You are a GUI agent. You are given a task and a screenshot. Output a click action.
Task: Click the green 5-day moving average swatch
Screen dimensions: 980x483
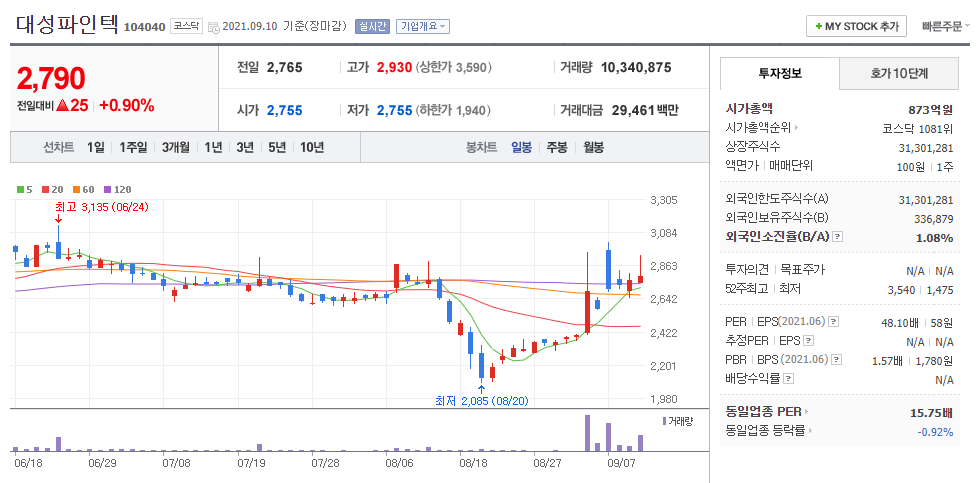21,189
